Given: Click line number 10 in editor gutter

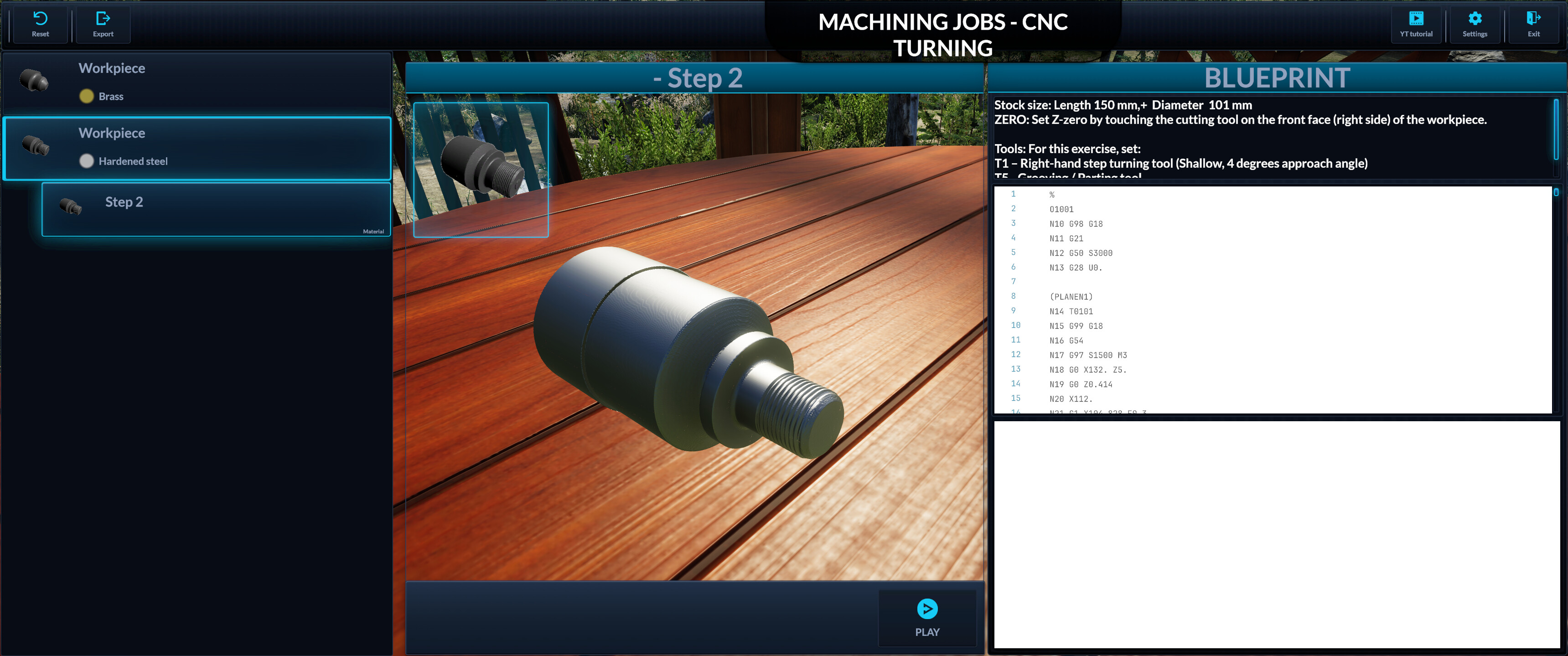Looking at the screenshot, I should point(1015,325).
